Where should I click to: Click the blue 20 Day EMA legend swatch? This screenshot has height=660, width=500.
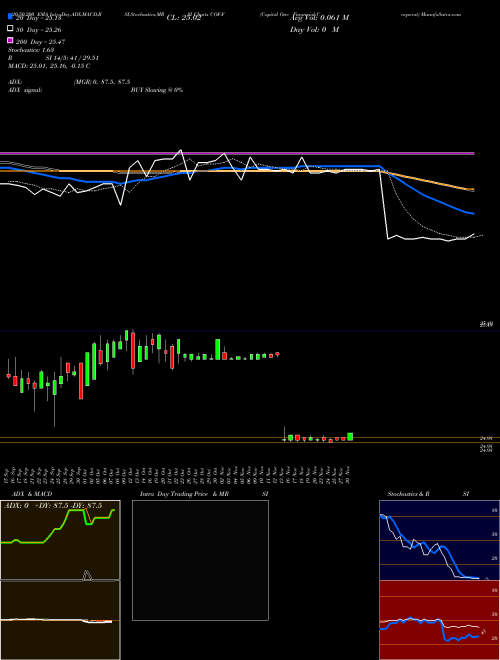click(x=10, y=17)
